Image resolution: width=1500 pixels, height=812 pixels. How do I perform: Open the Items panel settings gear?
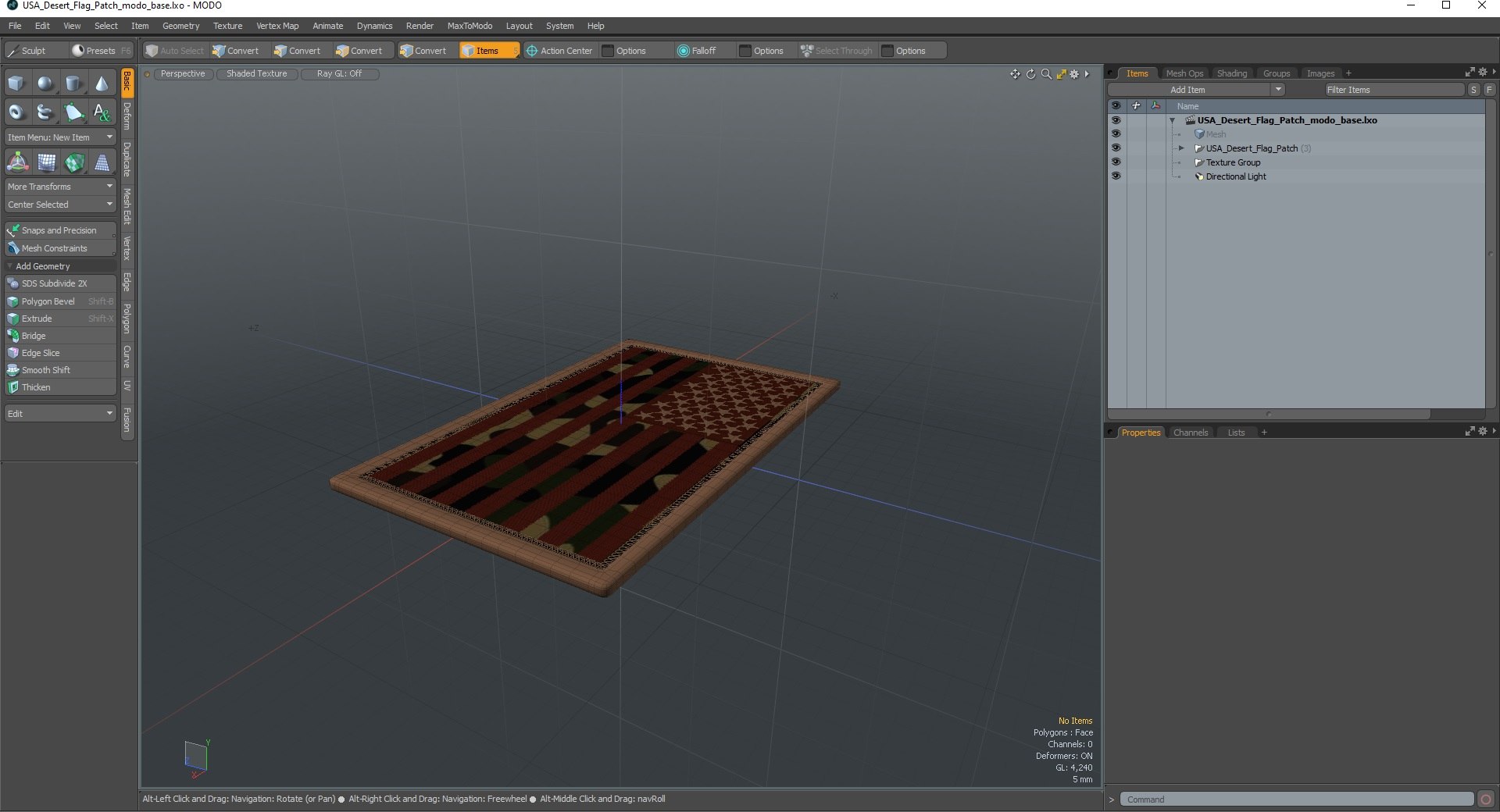coord(1483,73)
